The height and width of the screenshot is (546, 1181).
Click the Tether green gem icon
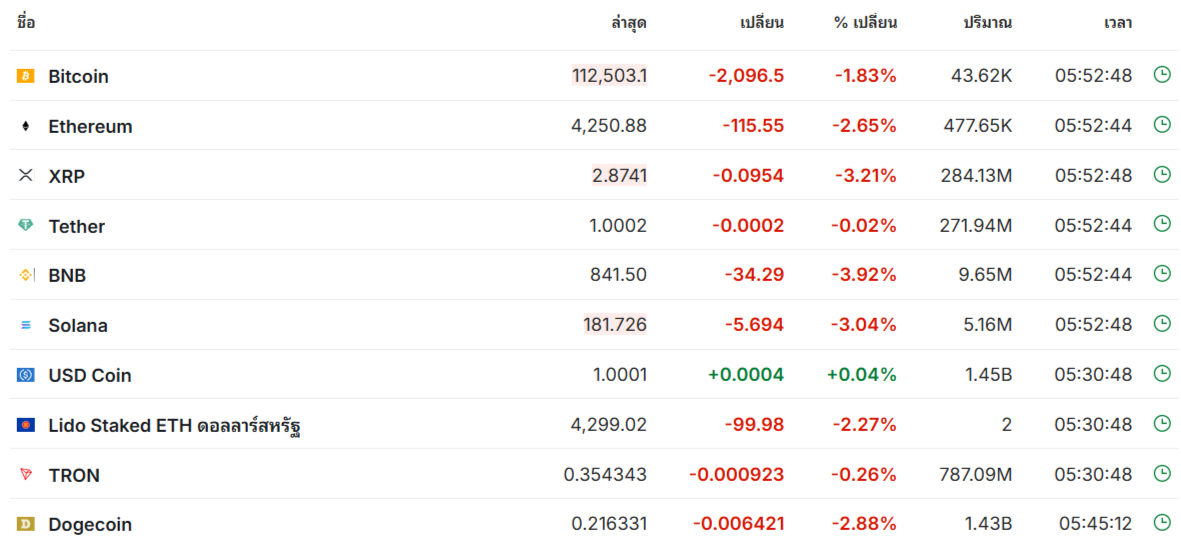click(26, 225)
